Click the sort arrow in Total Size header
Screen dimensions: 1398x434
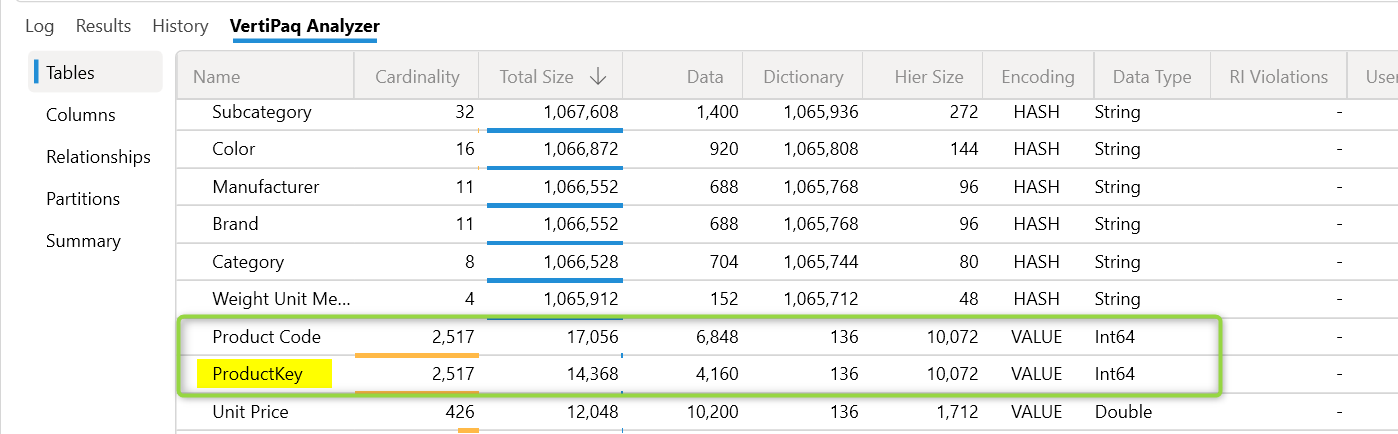click(x=598, y=77)
